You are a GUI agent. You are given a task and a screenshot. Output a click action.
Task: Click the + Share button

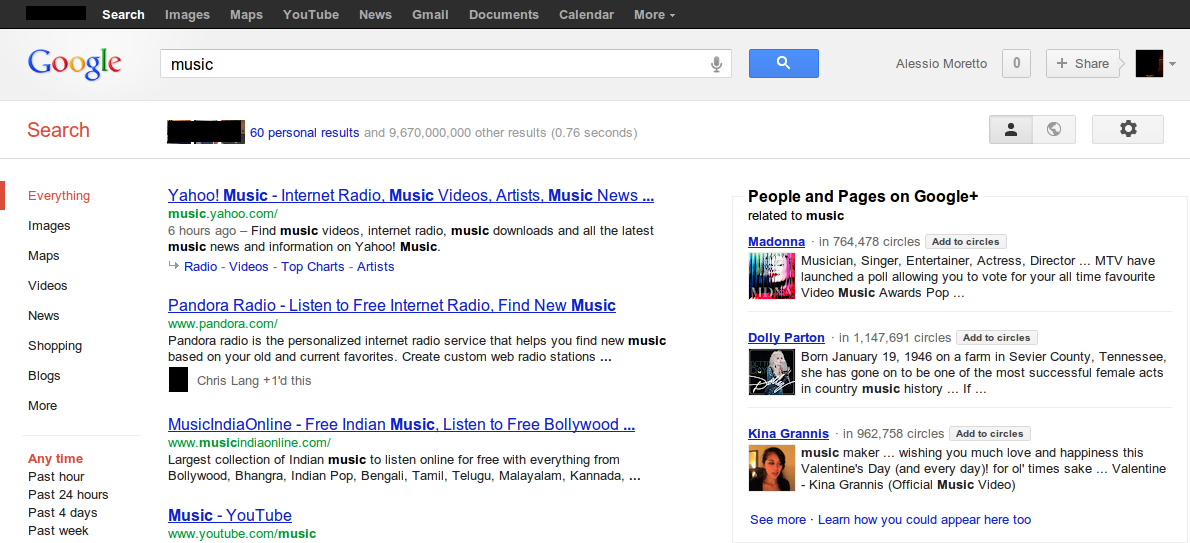point(1082,63)
